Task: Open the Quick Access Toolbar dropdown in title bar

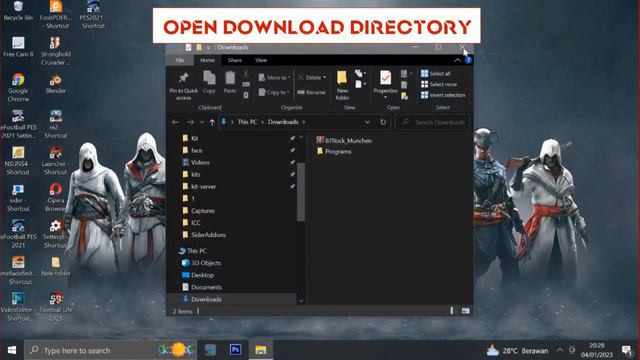Action: click(x=209, y=47)
